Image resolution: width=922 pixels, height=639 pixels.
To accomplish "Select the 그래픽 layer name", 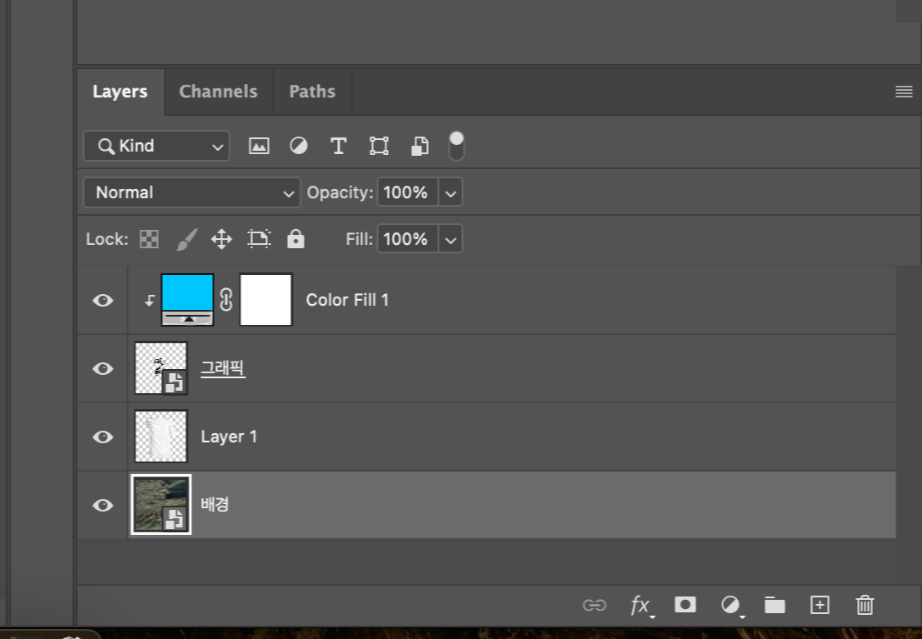I will [223, 369].
